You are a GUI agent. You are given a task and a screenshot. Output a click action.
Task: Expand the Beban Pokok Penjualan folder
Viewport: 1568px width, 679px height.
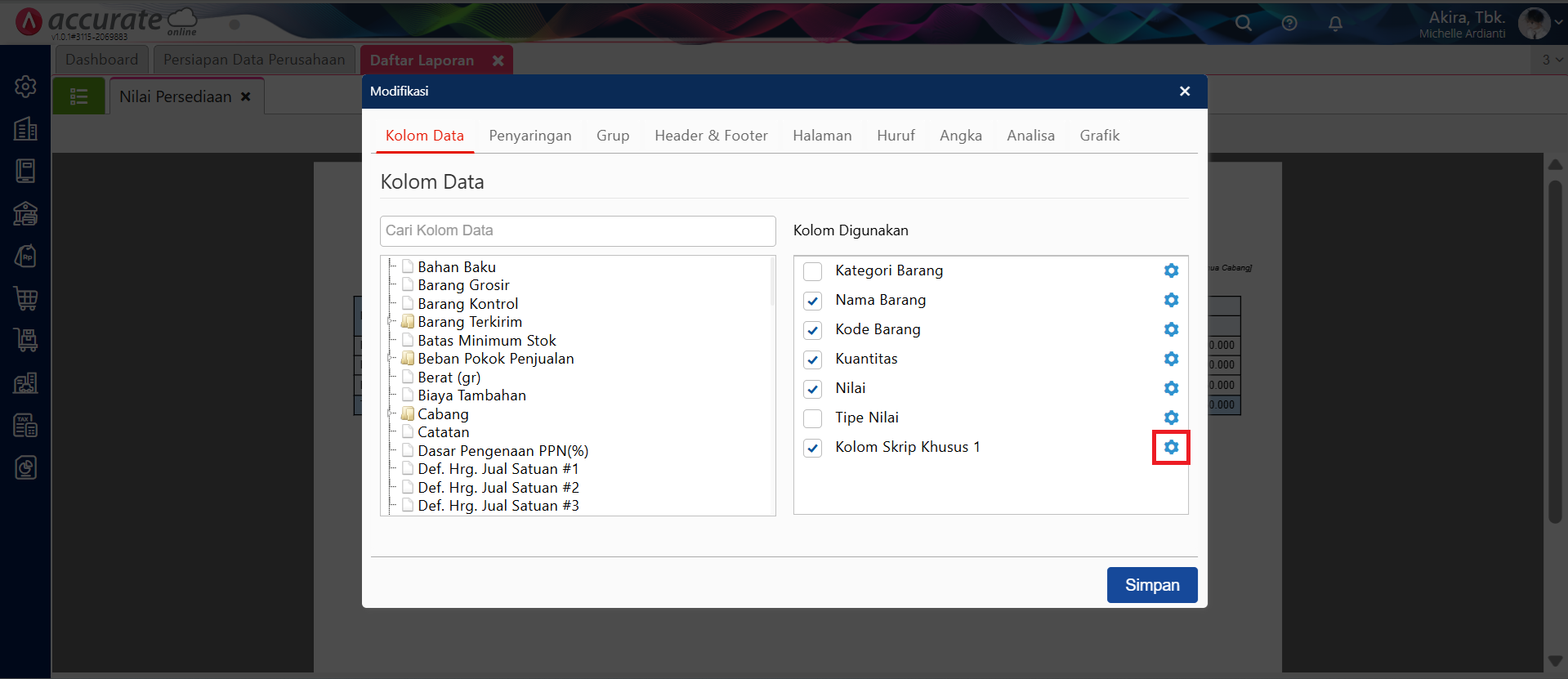click(x=391, y=359)
